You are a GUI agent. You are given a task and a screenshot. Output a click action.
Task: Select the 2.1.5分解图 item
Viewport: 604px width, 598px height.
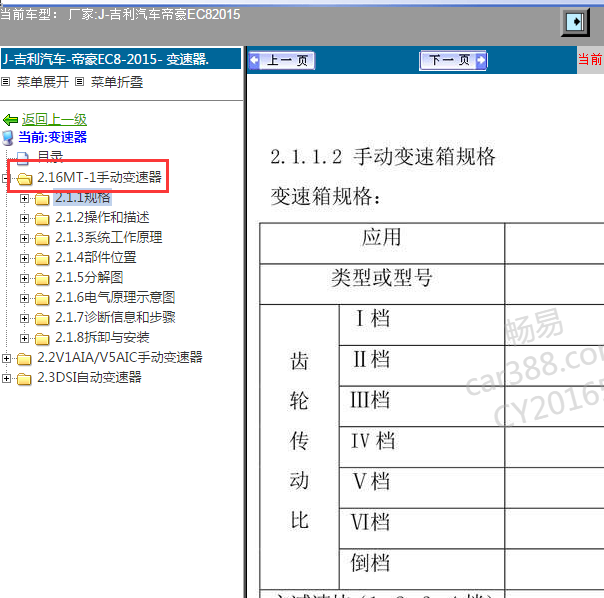point(89,277)
